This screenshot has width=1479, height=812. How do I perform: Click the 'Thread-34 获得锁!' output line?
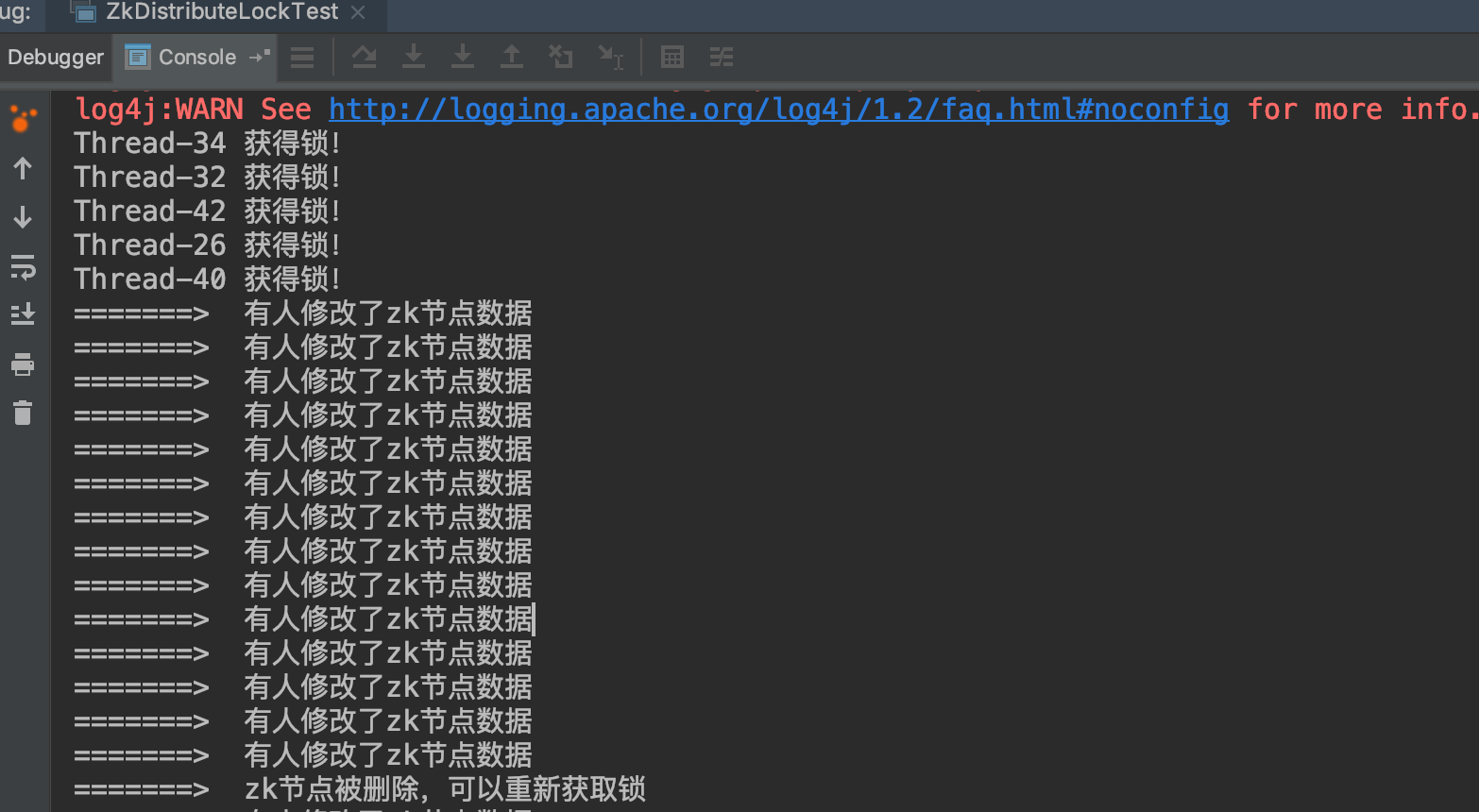(x=207, y=144)
